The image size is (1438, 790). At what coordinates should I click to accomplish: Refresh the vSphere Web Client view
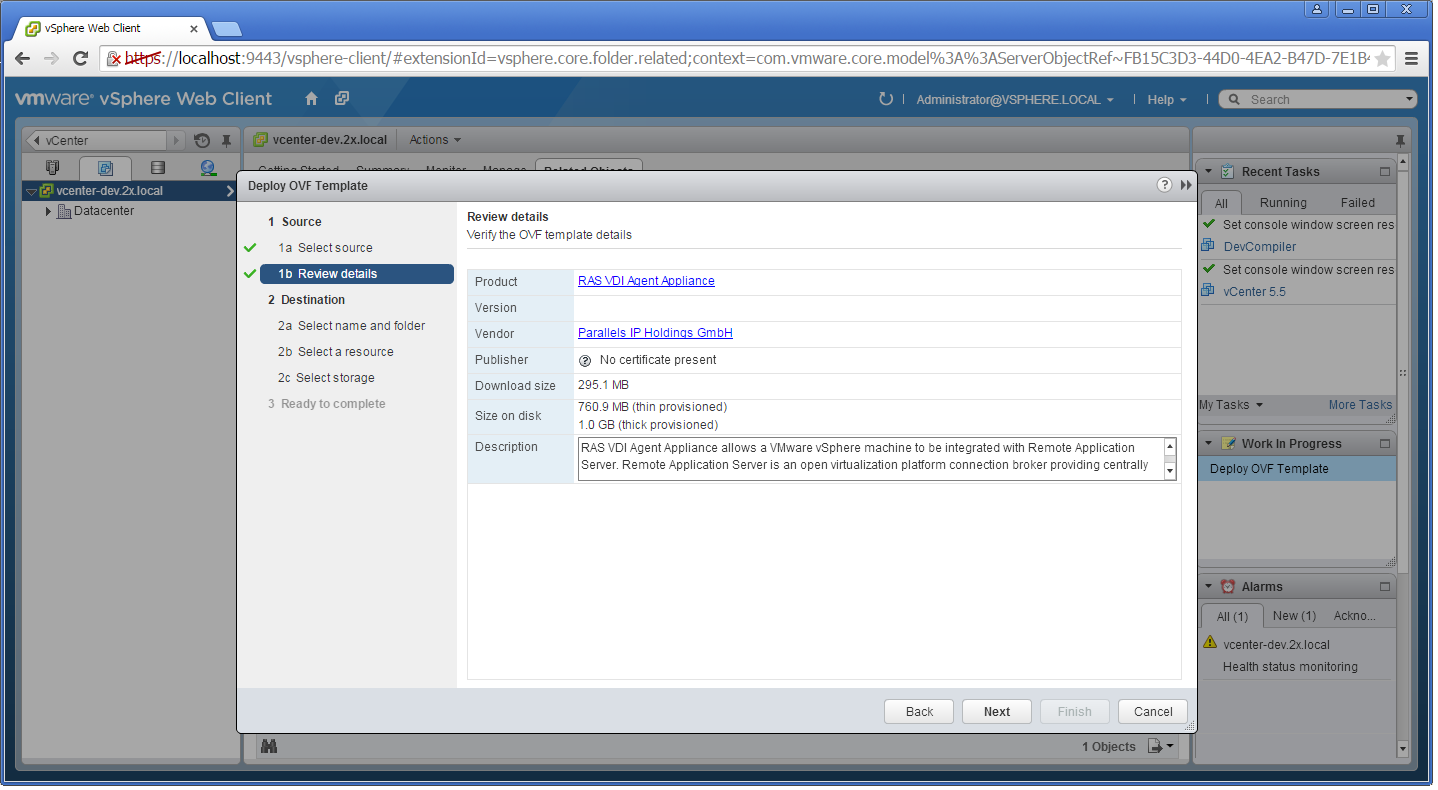885,99
